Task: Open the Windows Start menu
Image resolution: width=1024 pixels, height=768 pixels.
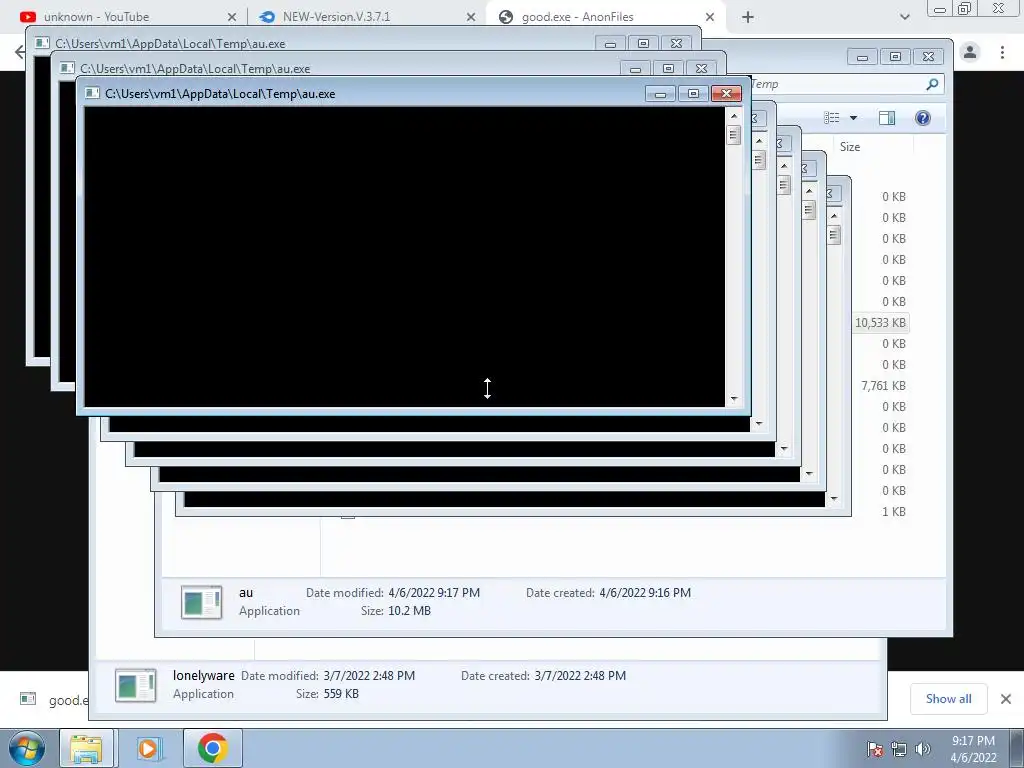Action: coord(27,748)
